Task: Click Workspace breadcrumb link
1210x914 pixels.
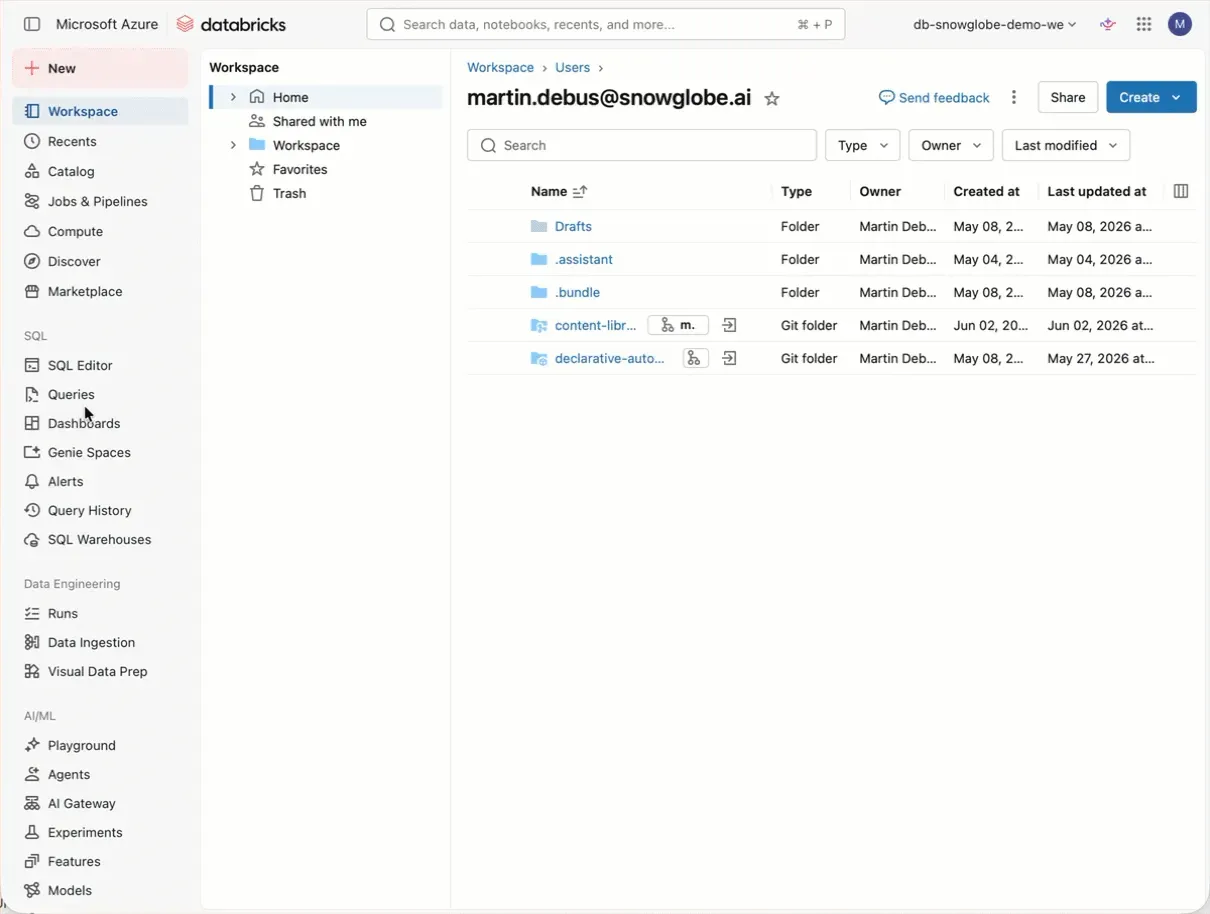Action: (500, 67)
